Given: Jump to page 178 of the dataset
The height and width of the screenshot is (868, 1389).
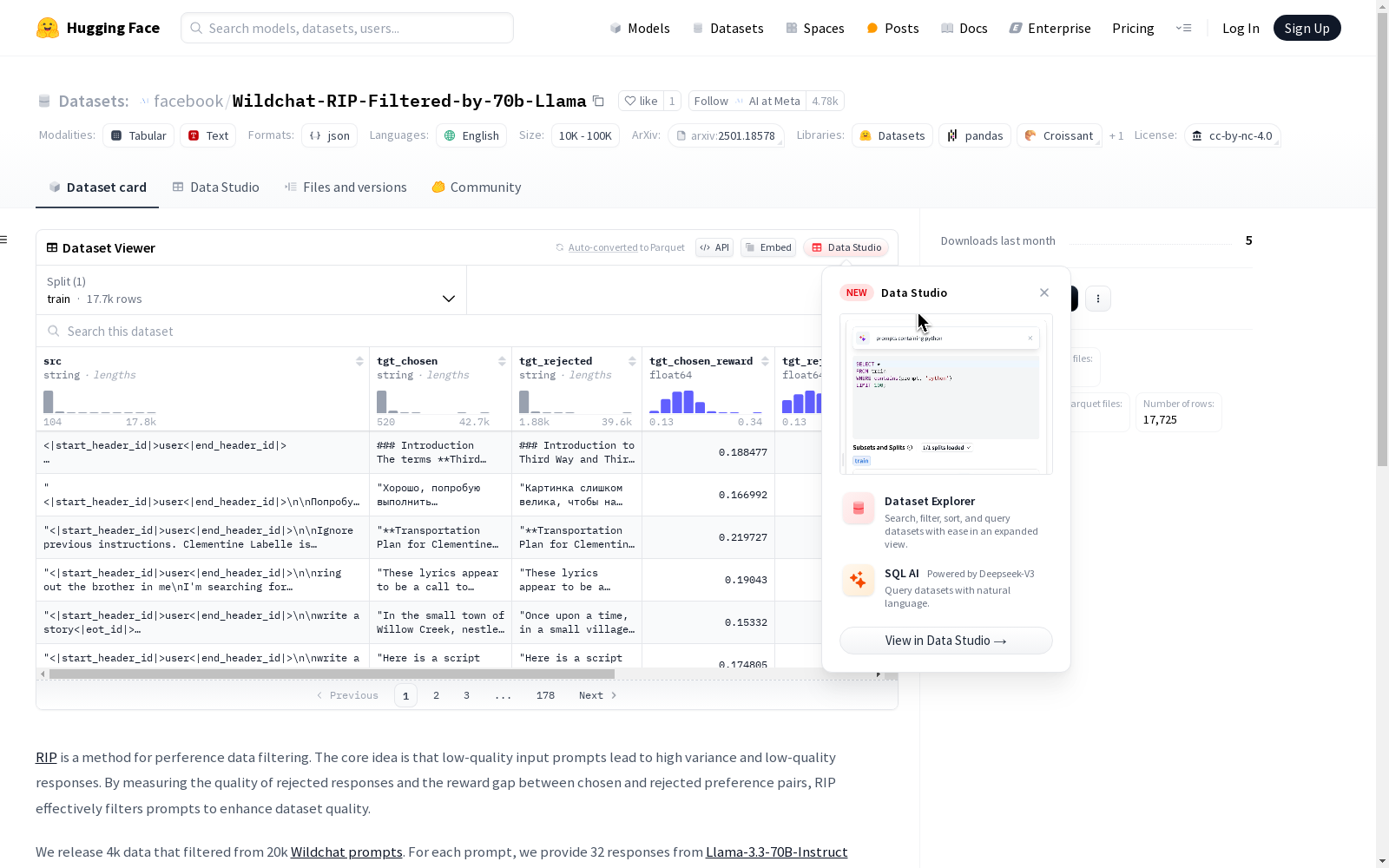Looking at the screenshot, I should point(545,695).
